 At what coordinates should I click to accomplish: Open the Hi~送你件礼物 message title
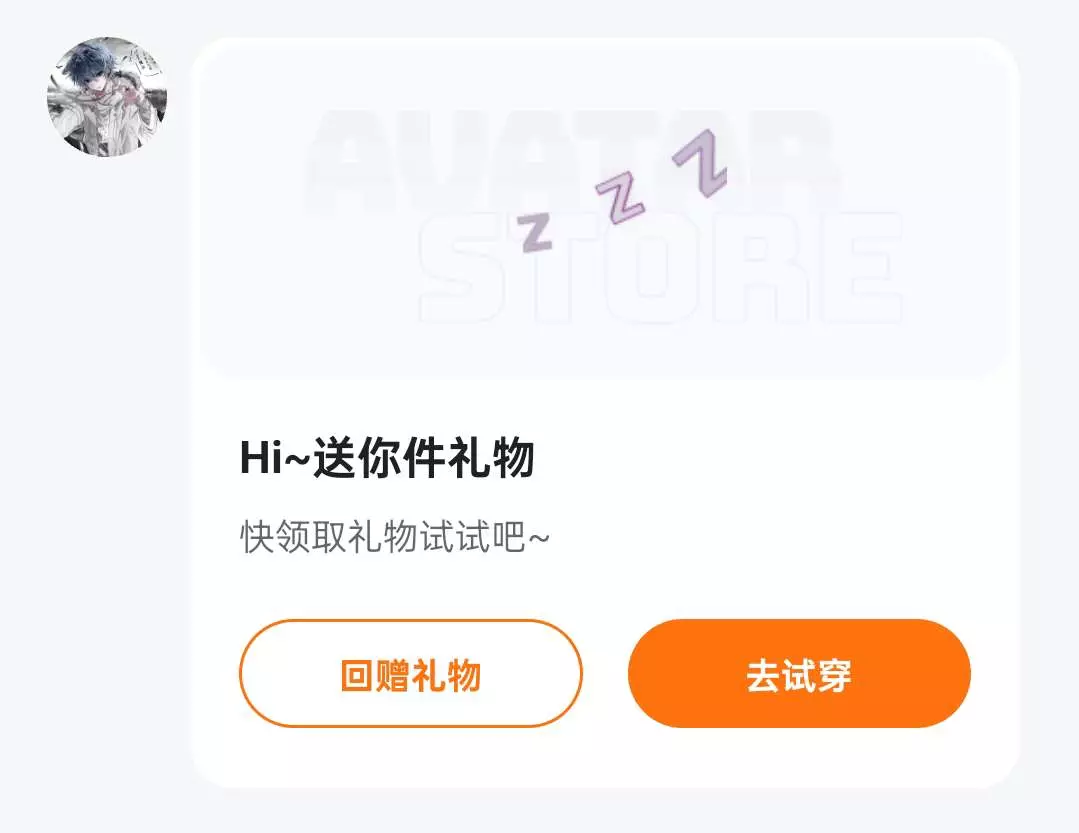pyautogui.click(x=387, y=457)
